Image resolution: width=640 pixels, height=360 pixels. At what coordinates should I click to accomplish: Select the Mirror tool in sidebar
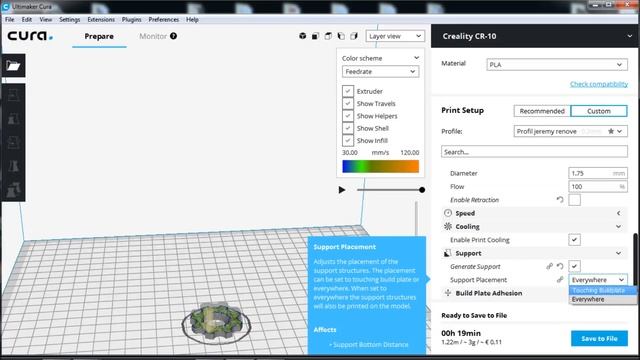pyautogui.click(x=13, y=166)
